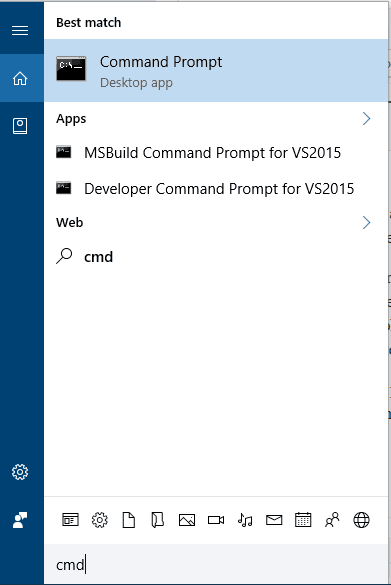The height and width of the screenshot is (585, 391).
Task: Filter search results by Settings gear
Action: [x=100, y=520]
